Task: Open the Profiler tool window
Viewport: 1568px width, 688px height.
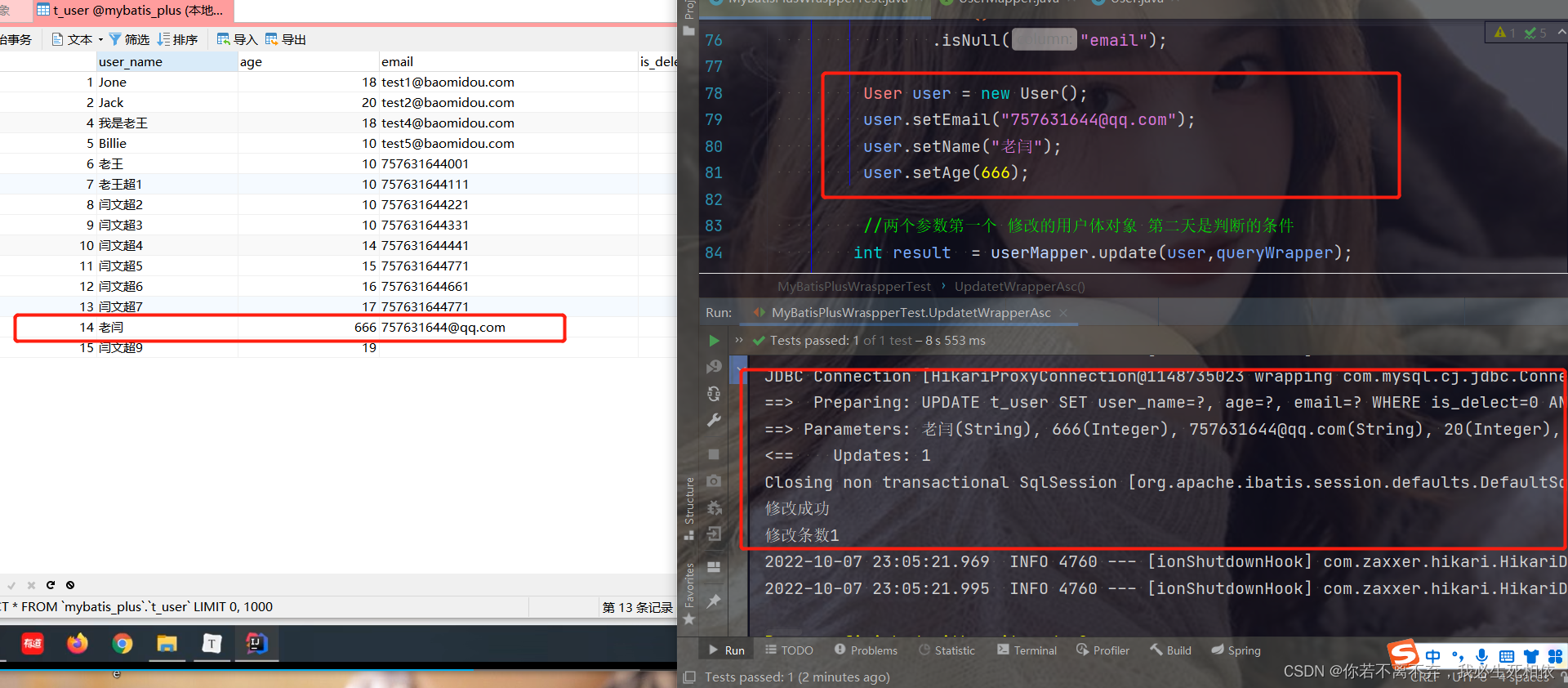Action: (x=1102, y=650)
